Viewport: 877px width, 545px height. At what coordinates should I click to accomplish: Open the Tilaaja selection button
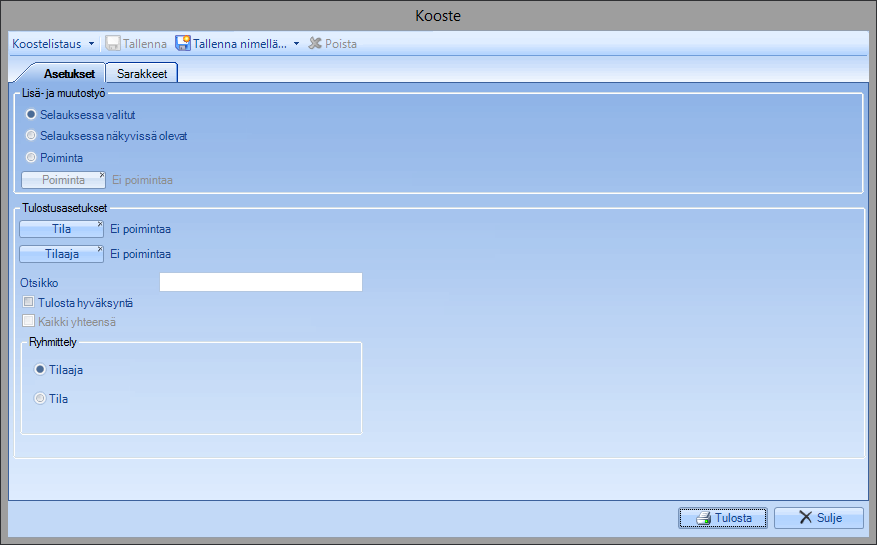pyautogui.click(x=61, y=254)
